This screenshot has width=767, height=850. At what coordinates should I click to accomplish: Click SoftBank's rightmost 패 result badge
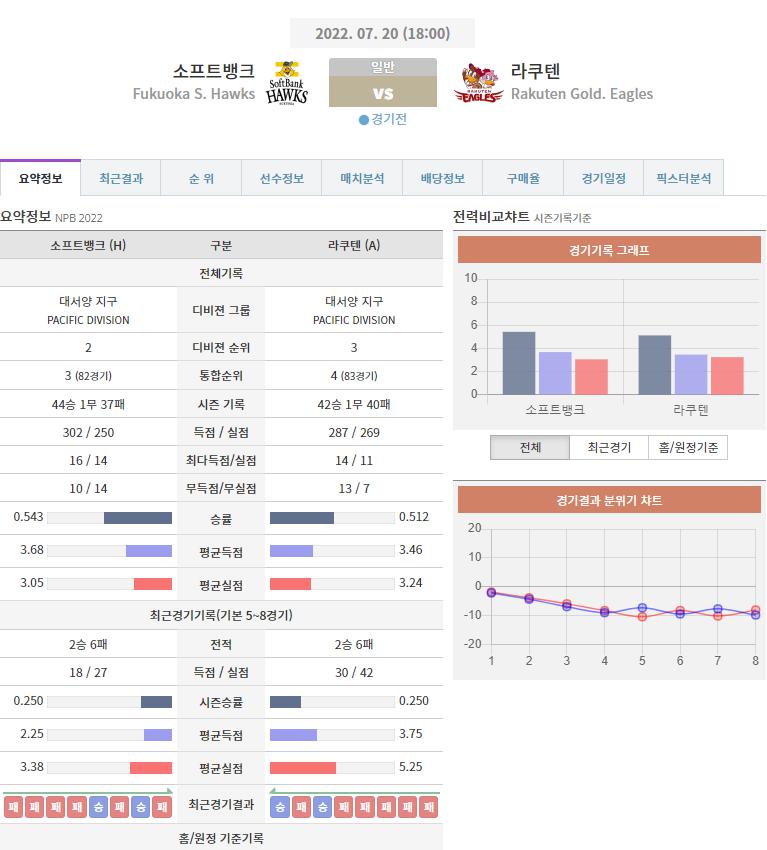coord(162,807)
